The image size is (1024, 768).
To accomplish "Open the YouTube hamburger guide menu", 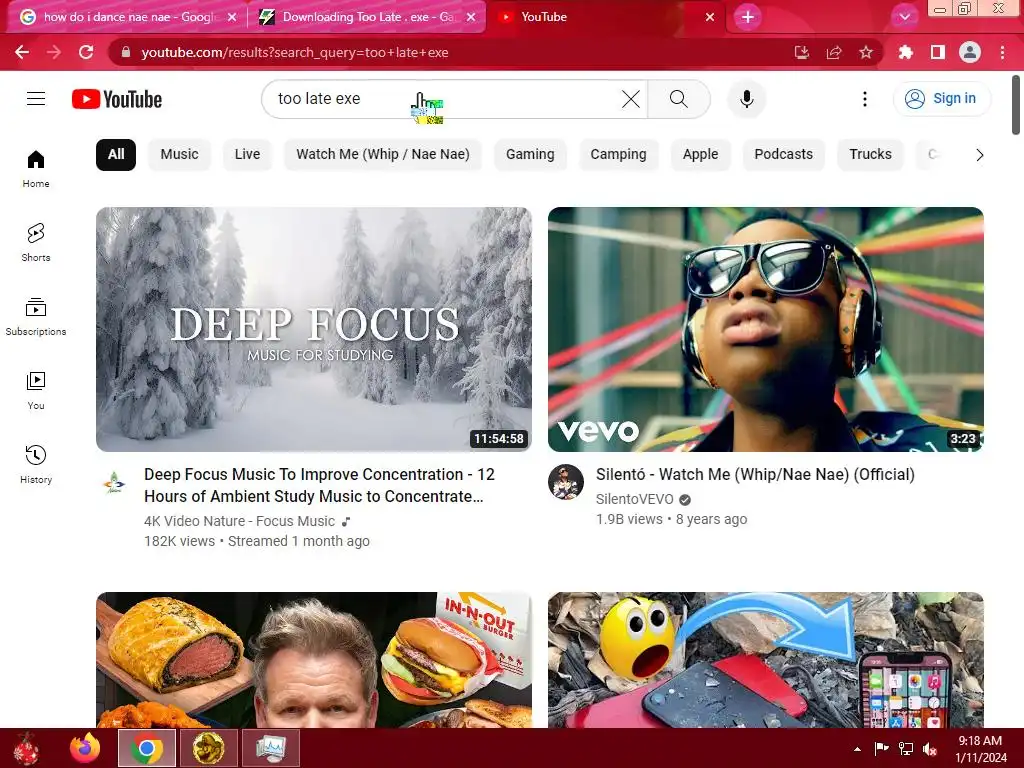I will pos(36,99).
